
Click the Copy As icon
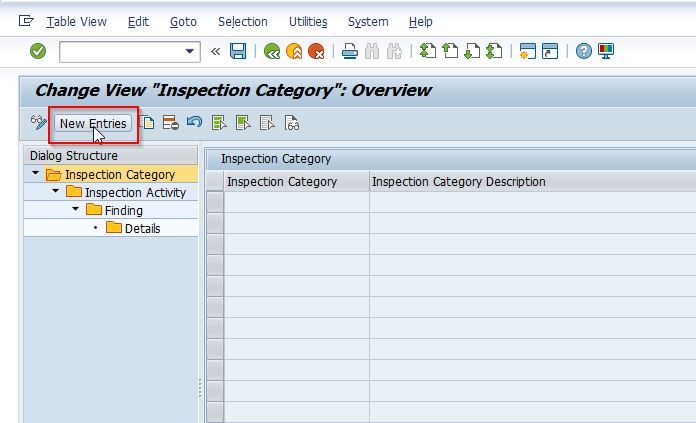147,123
